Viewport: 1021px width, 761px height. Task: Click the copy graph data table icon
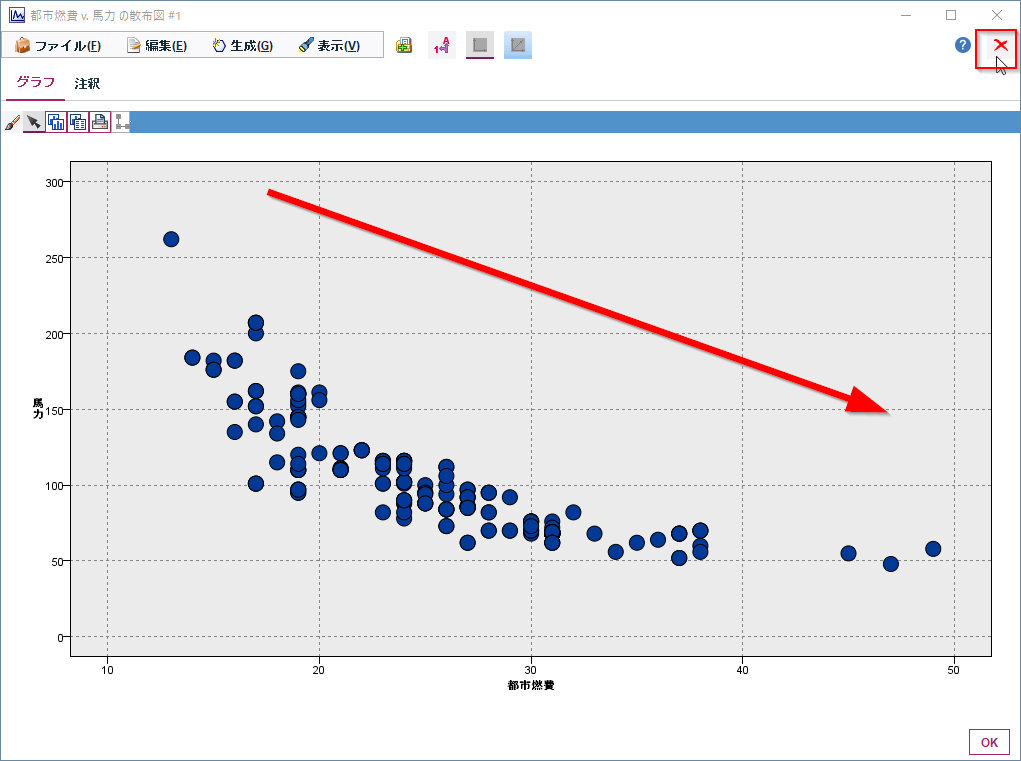(x=78, y=122)
